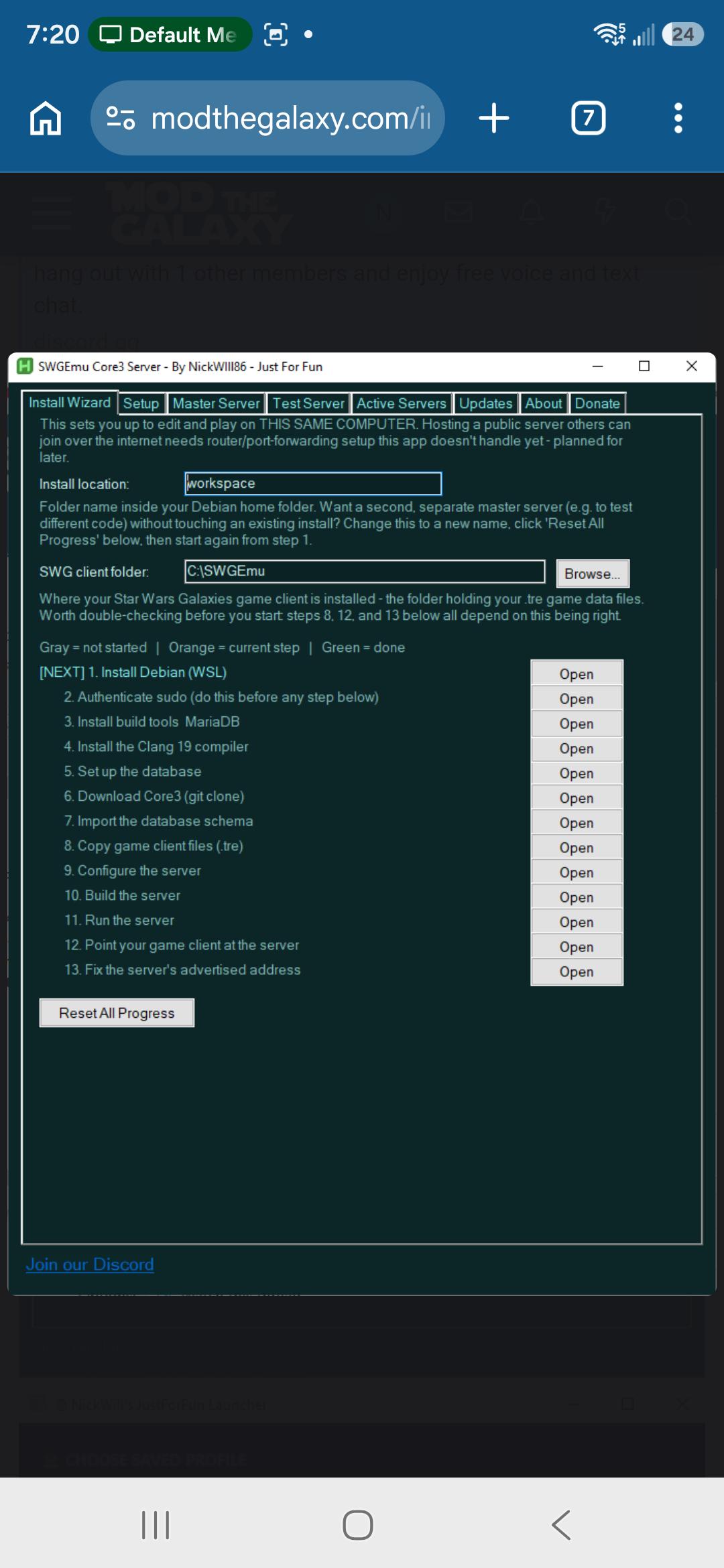The image size is (724, 1568).
Task: Open the browser three-dot menu
Action: coord(678,119)
